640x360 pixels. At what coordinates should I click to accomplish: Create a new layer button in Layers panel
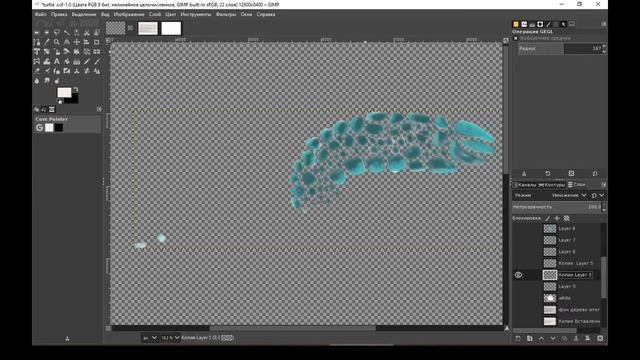click(518, 338)
